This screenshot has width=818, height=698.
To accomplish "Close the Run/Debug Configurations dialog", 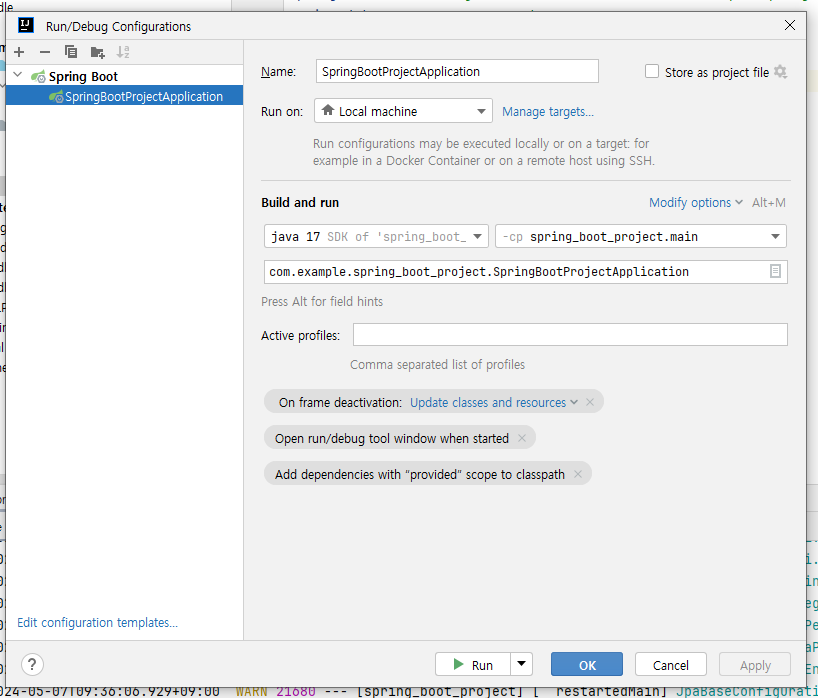I will 790,25.
